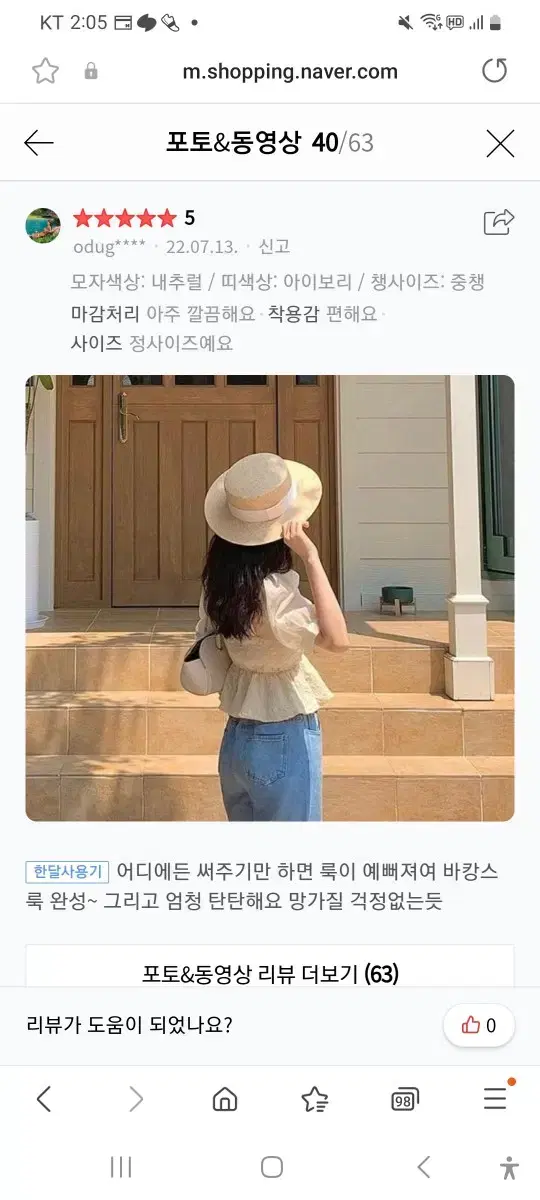Open the bookmarks star list icon
Viewport: 540px width, 1200px height.
[x=315, y=1100]
